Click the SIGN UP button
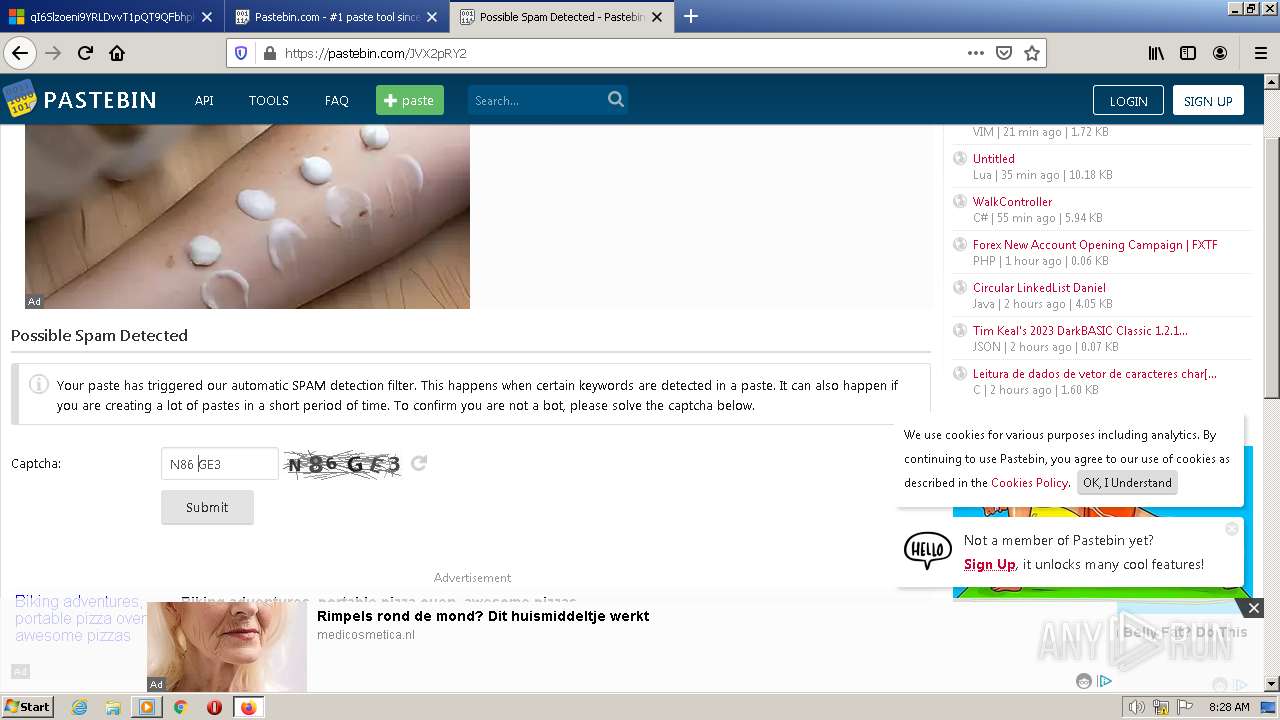Screen dimensions: 1280x720 (x=1208, y=100)
